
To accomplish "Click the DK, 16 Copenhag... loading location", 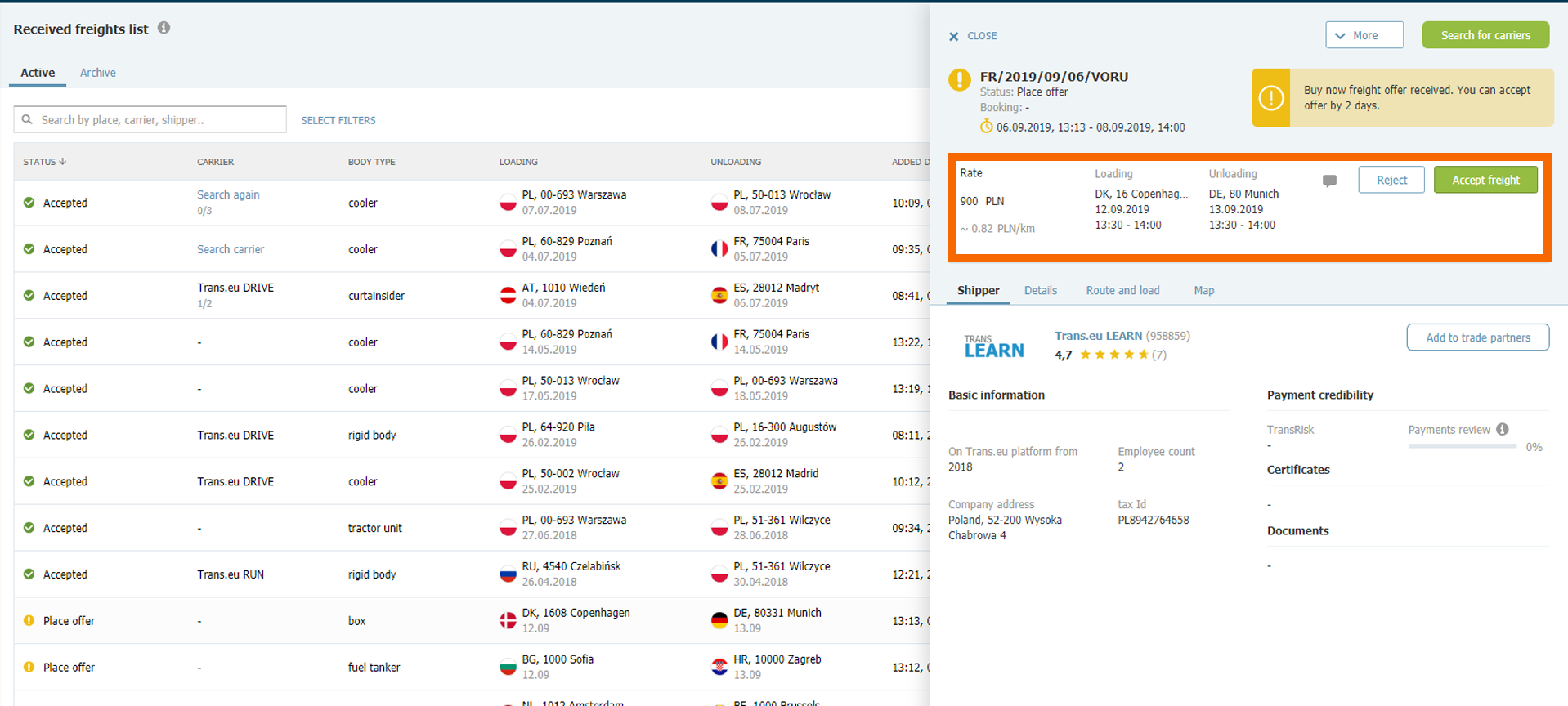I will click(1141, 194).
